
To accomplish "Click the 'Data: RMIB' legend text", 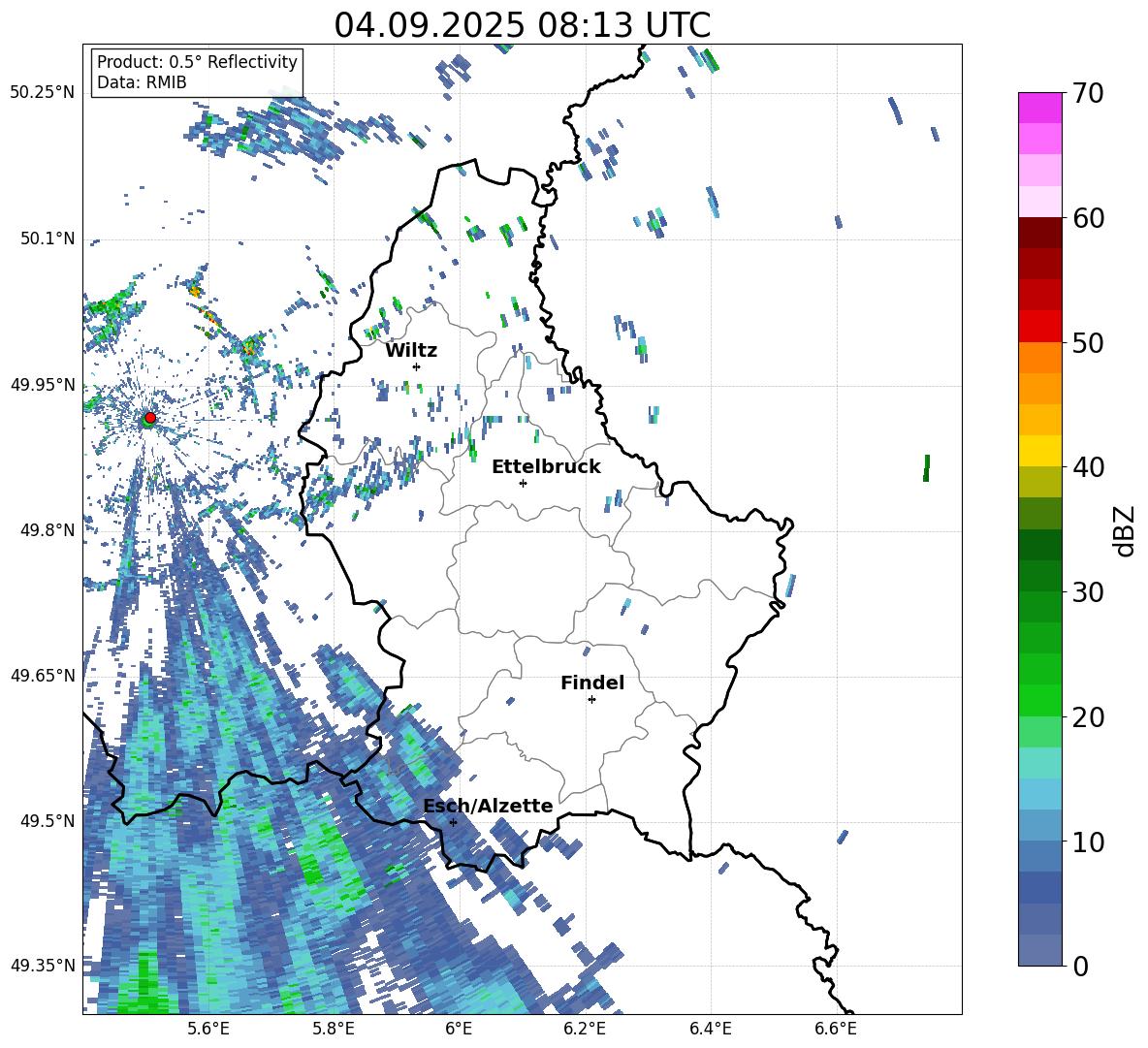I will point(142,82).
